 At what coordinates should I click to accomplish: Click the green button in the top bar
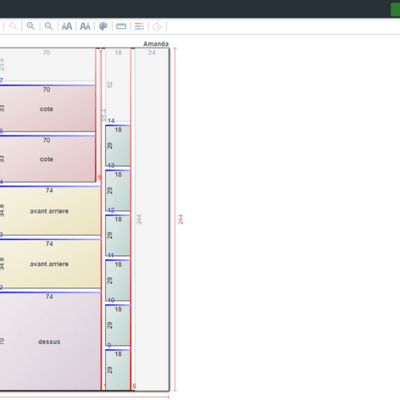point(395,9)
